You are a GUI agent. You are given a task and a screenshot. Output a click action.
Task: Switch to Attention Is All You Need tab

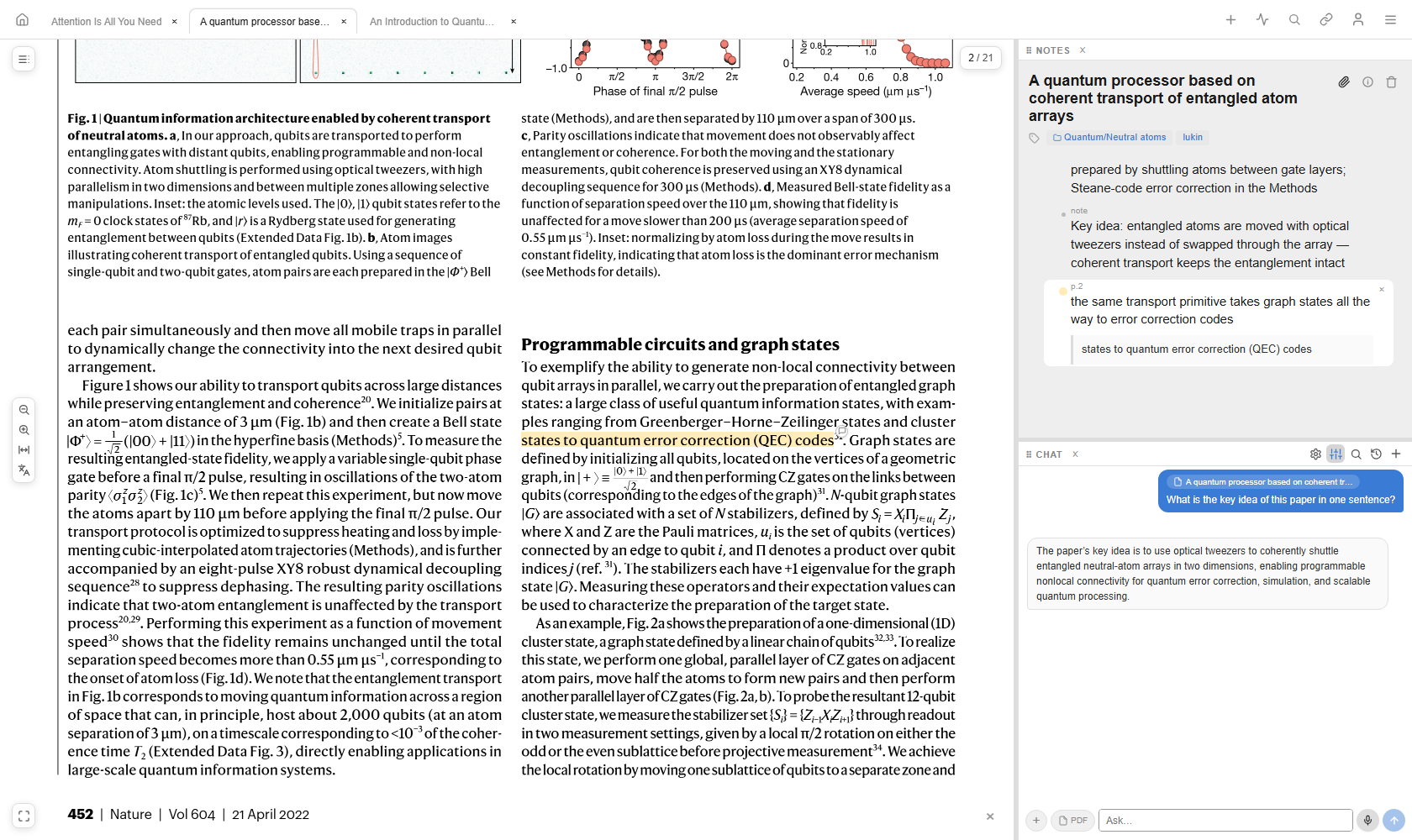click(106, 22)
